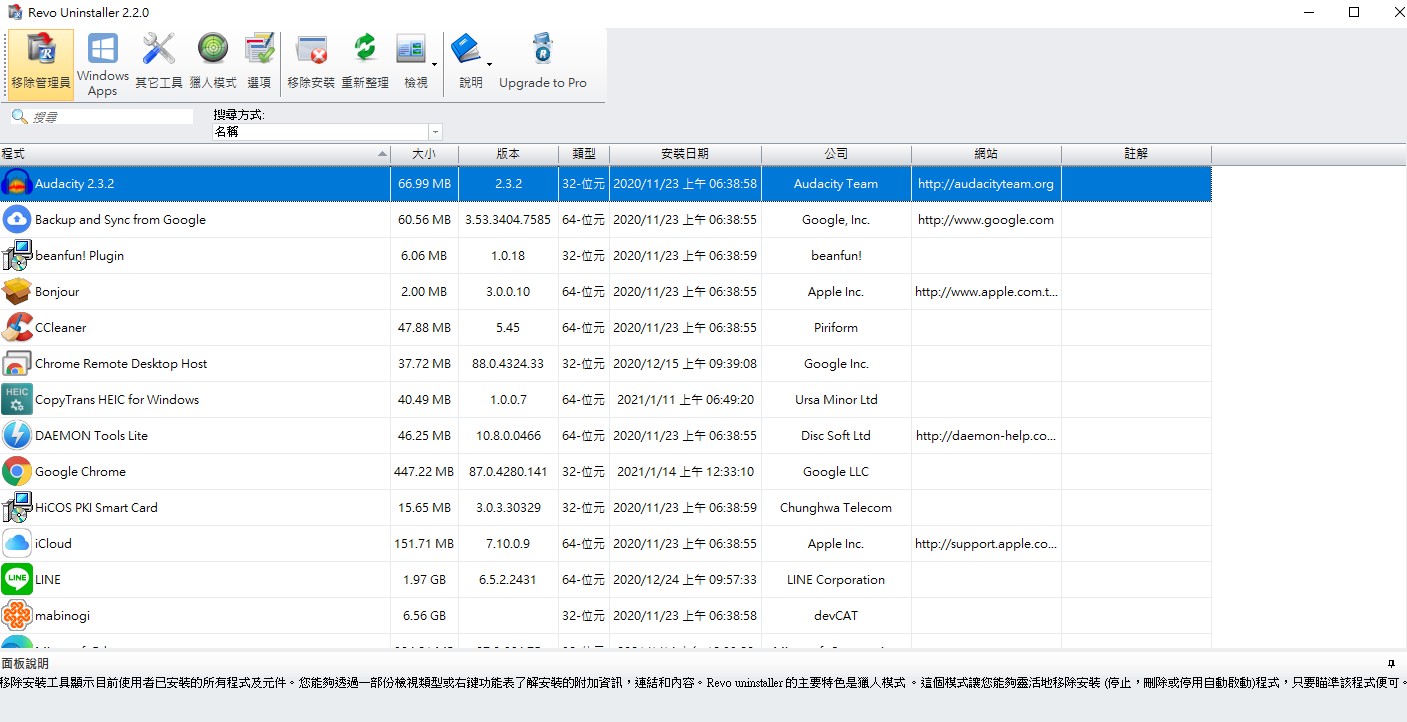Click Ursa Minor Ltd company cell

point(836,400)
